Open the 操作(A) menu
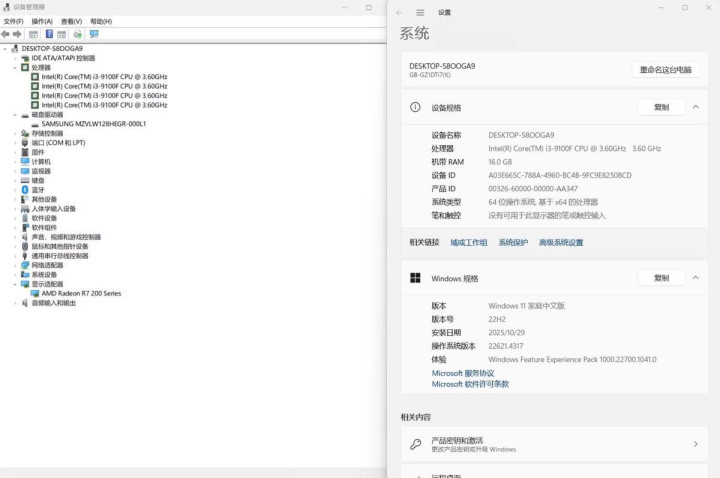 (42, 22)
